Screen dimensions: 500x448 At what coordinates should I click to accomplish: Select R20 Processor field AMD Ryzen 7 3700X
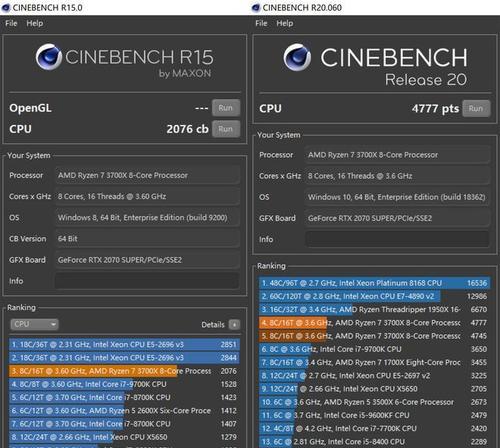click(397, 155)
